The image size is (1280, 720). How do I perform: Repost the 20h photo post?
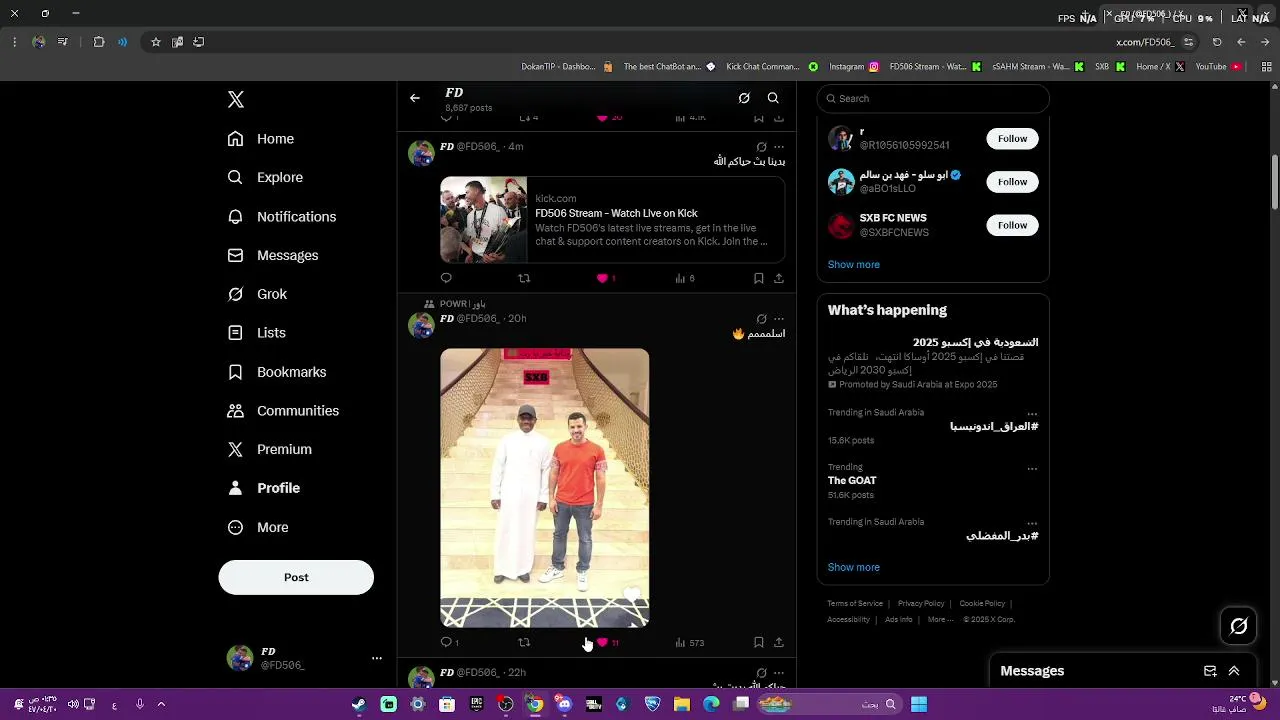[524, 642]
